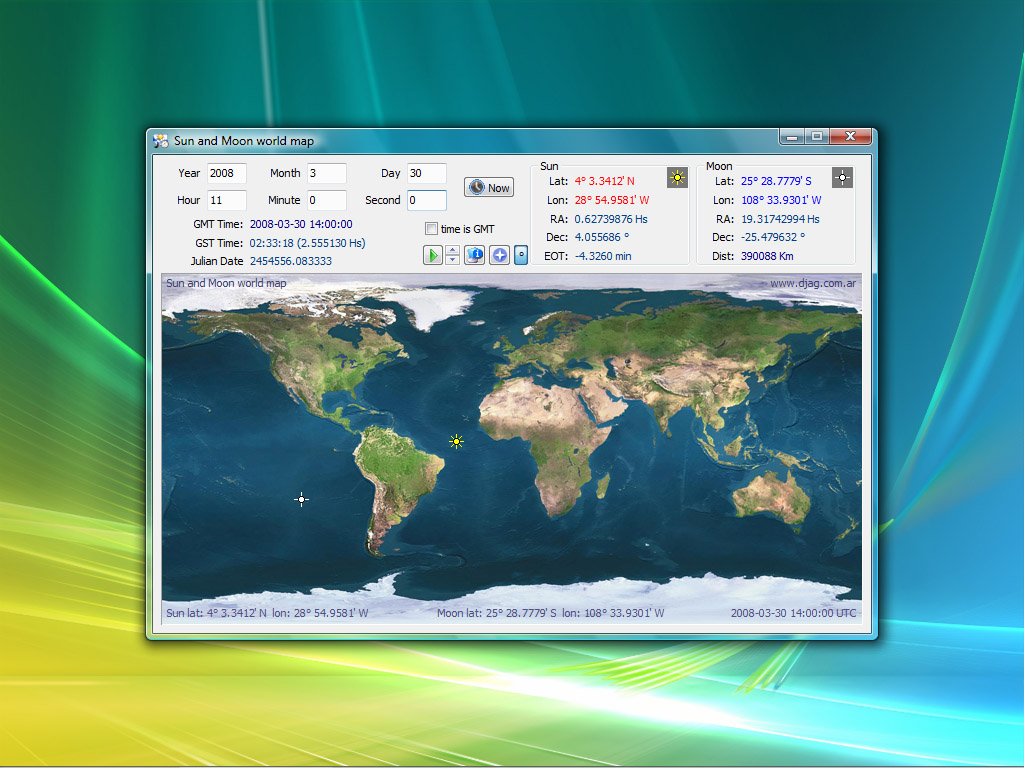Click the Sun icon in Sun panel
The width and height of the screenshot is (1024, 768).
pos(678,178)
